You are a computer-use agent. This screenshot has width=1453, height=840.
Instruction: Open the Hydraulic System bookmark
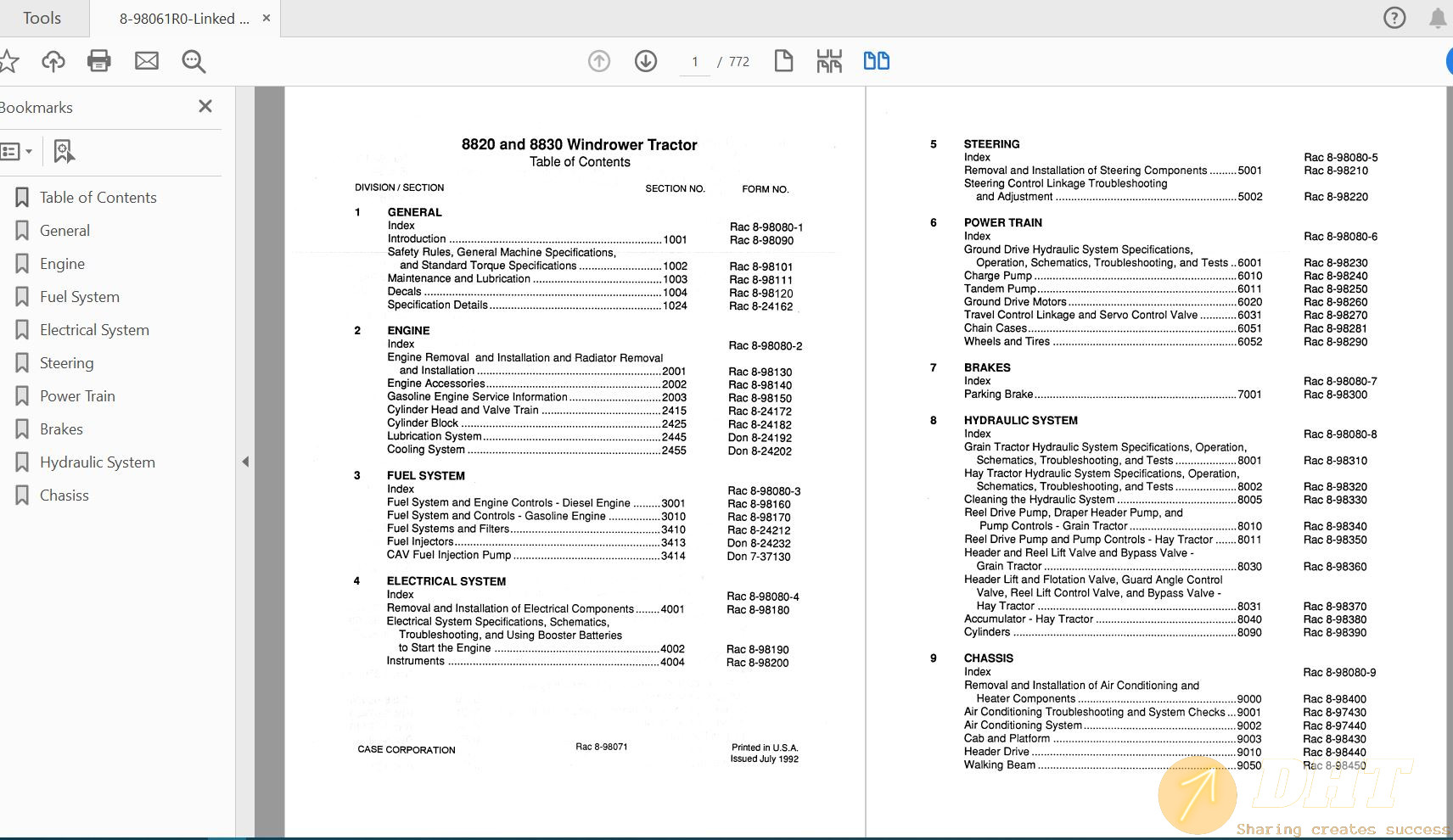(x=98, y=462)
